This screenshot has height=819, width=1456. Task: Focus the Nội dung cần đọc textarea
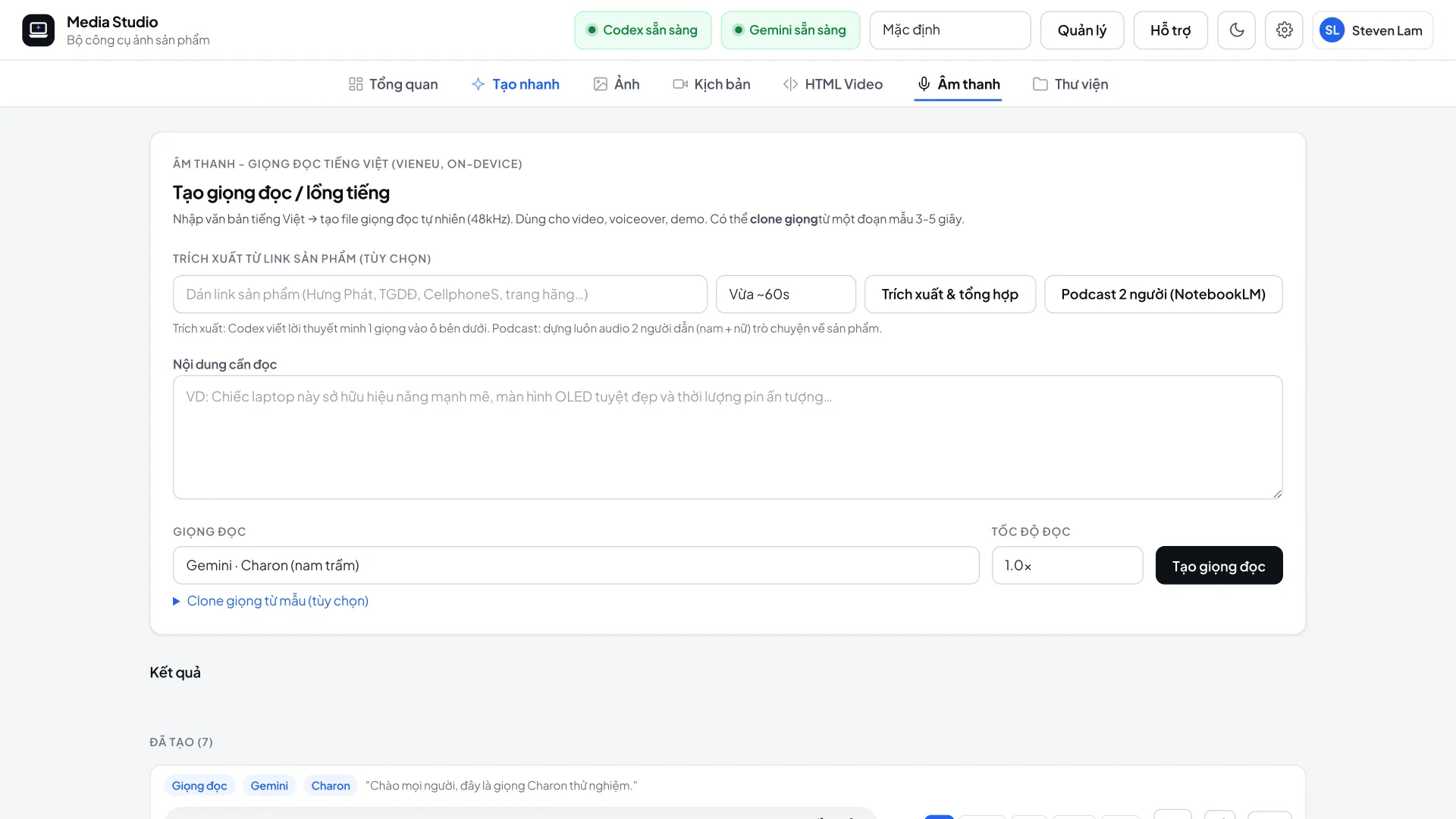pos(727,438)
